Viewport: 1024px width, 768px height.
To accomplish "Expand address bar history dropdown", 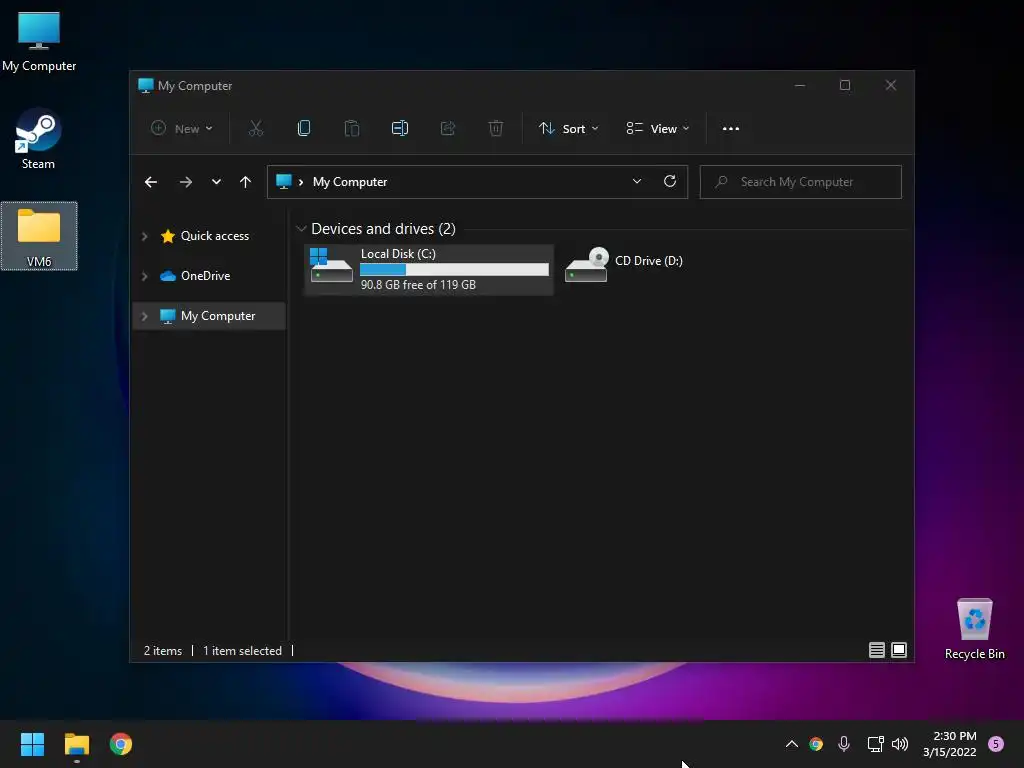I will point(637,182).
